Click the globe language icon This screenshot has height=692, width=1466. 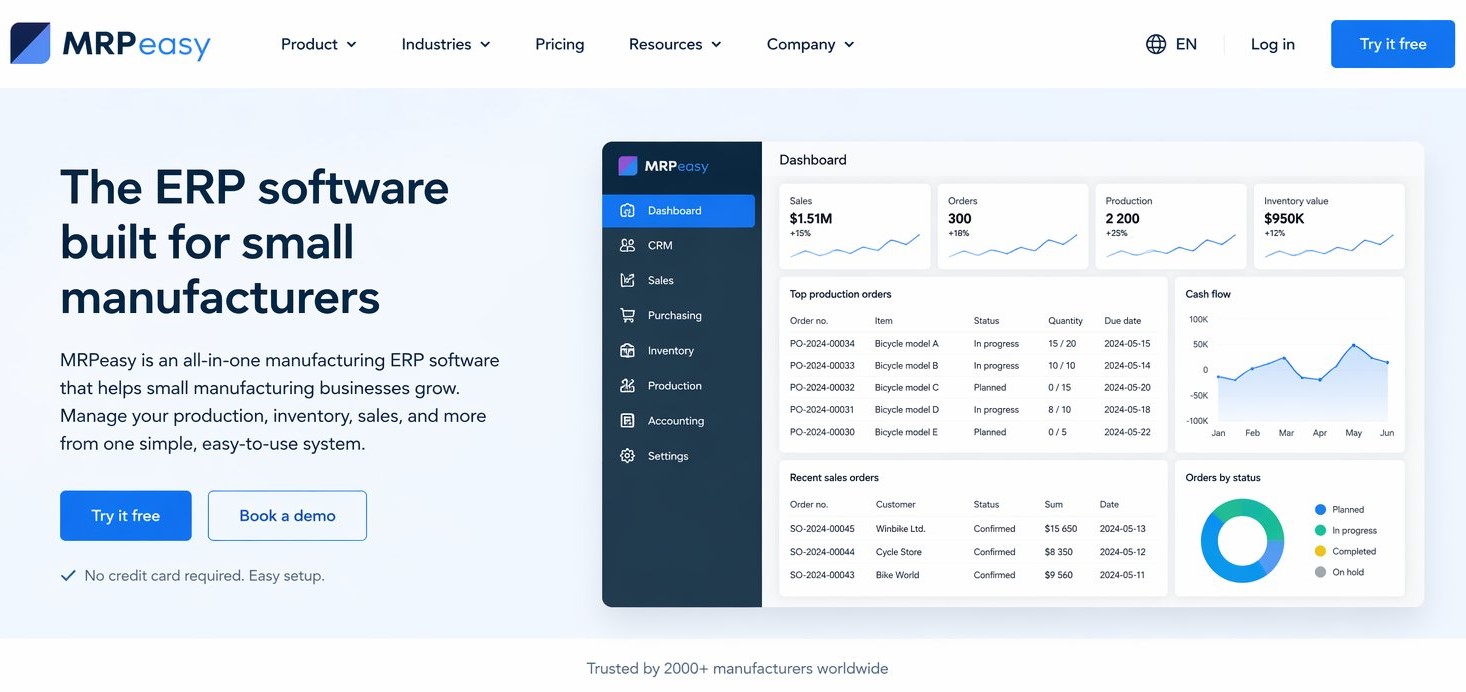coord(1156,44)
